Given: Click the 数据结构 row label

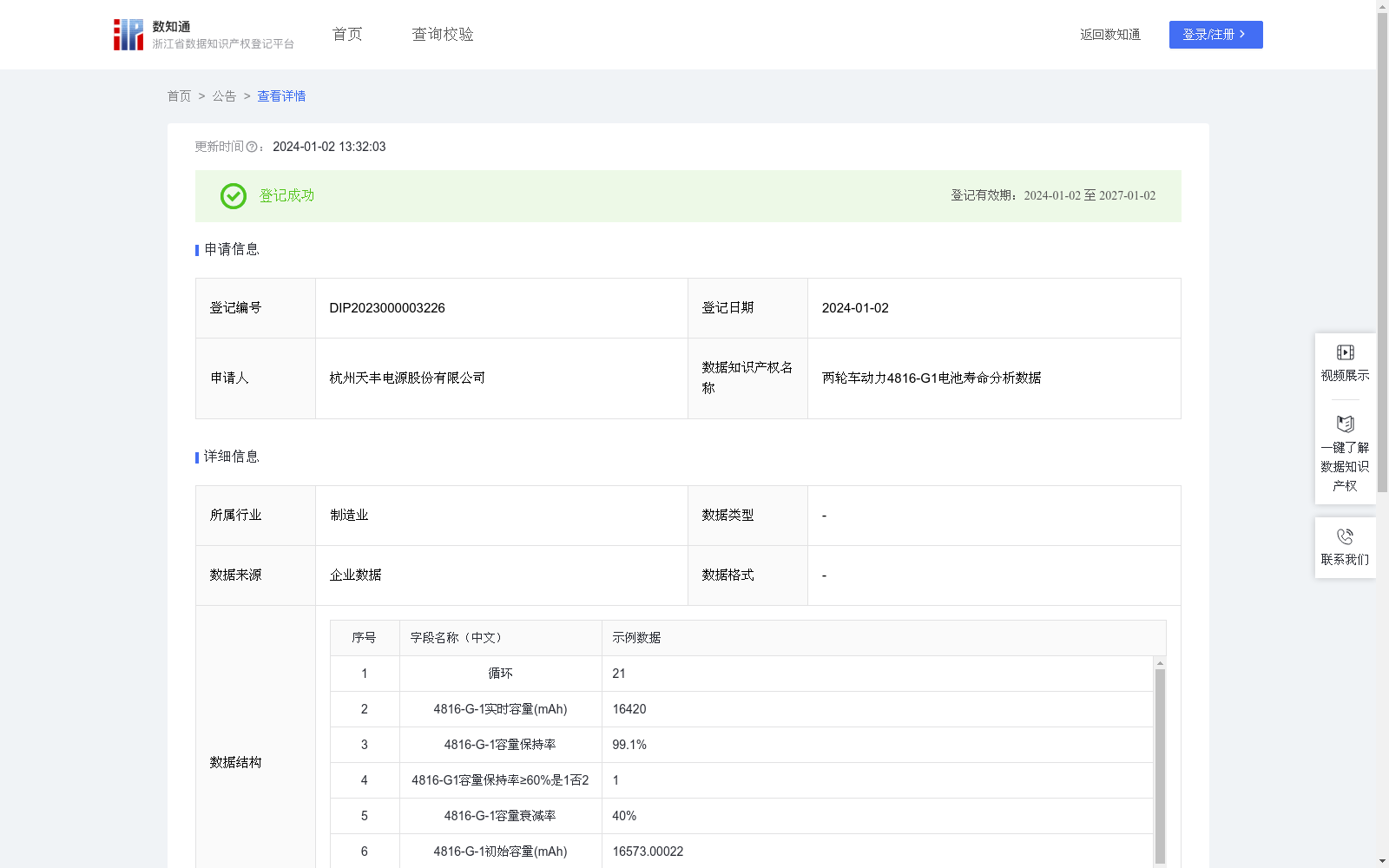Looking at the screenshot, I should (235, 763).
